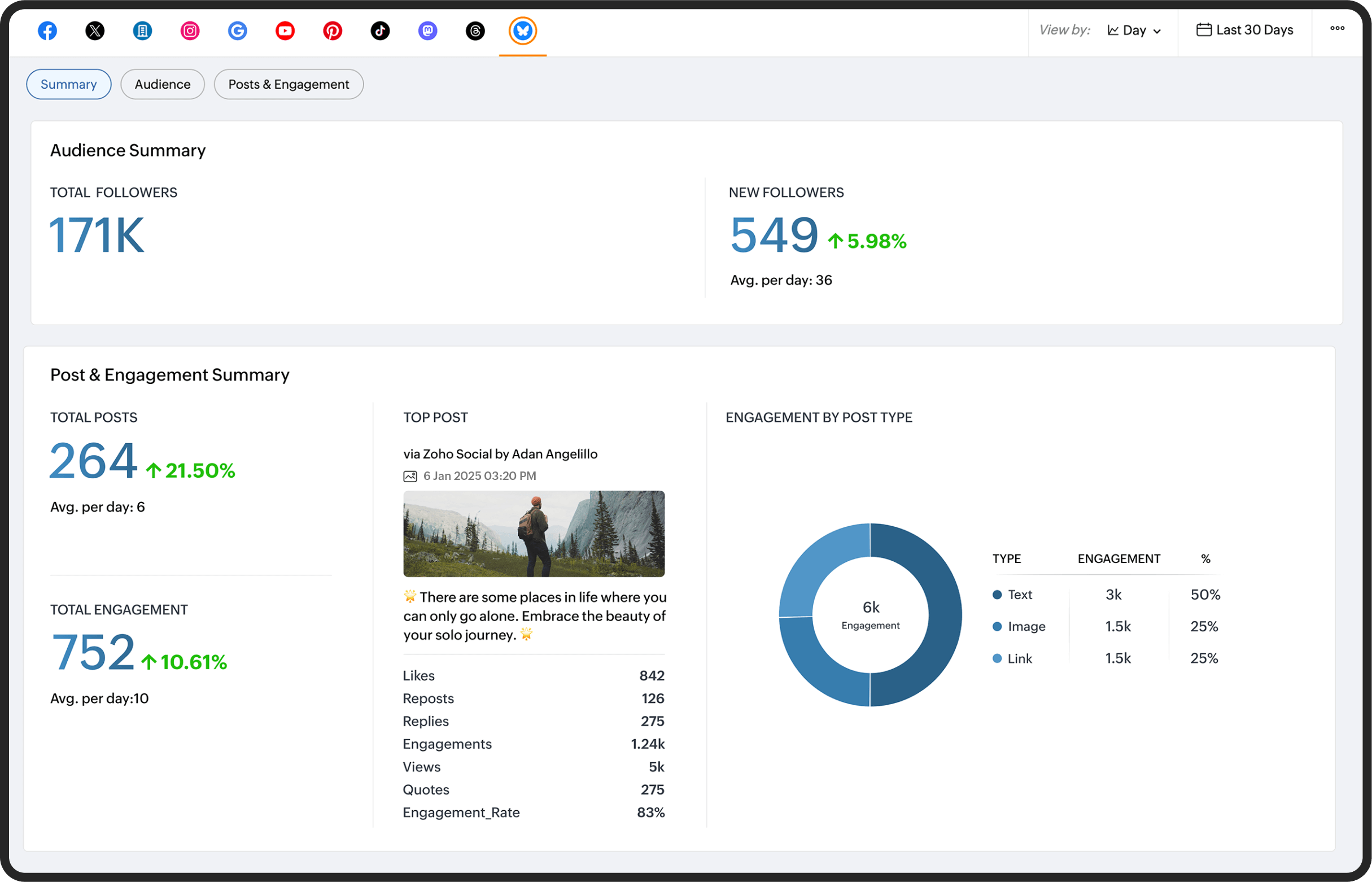This screenshot has width=1372, height=882.
Task: Open Pinterest analytics
Action: click(x=332, y=31)
